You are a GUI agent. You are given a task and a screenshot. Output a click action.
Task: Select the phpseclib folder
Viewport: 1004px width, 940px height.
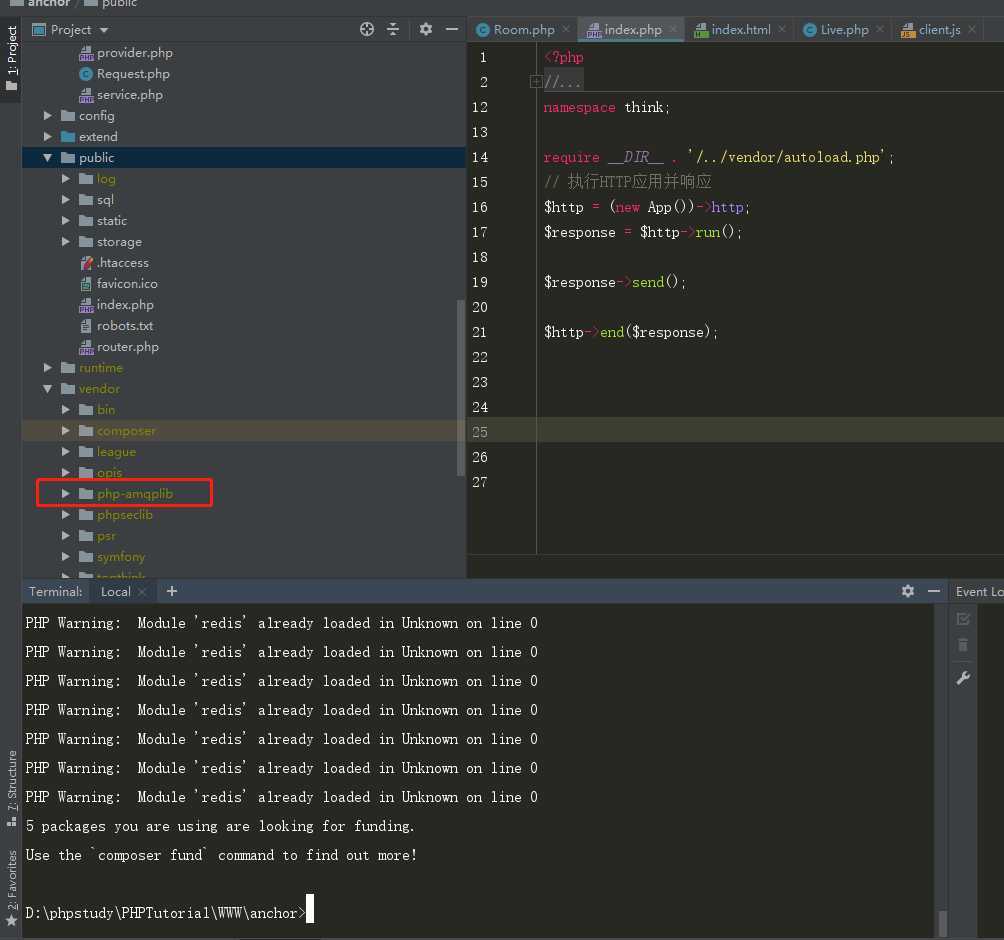(x=124, y=515)
